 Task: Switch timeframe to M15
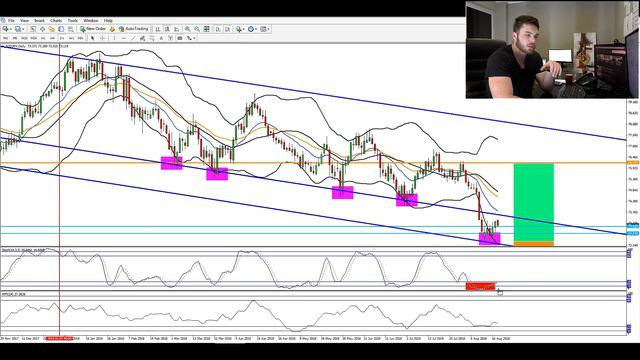pos(24,38)
